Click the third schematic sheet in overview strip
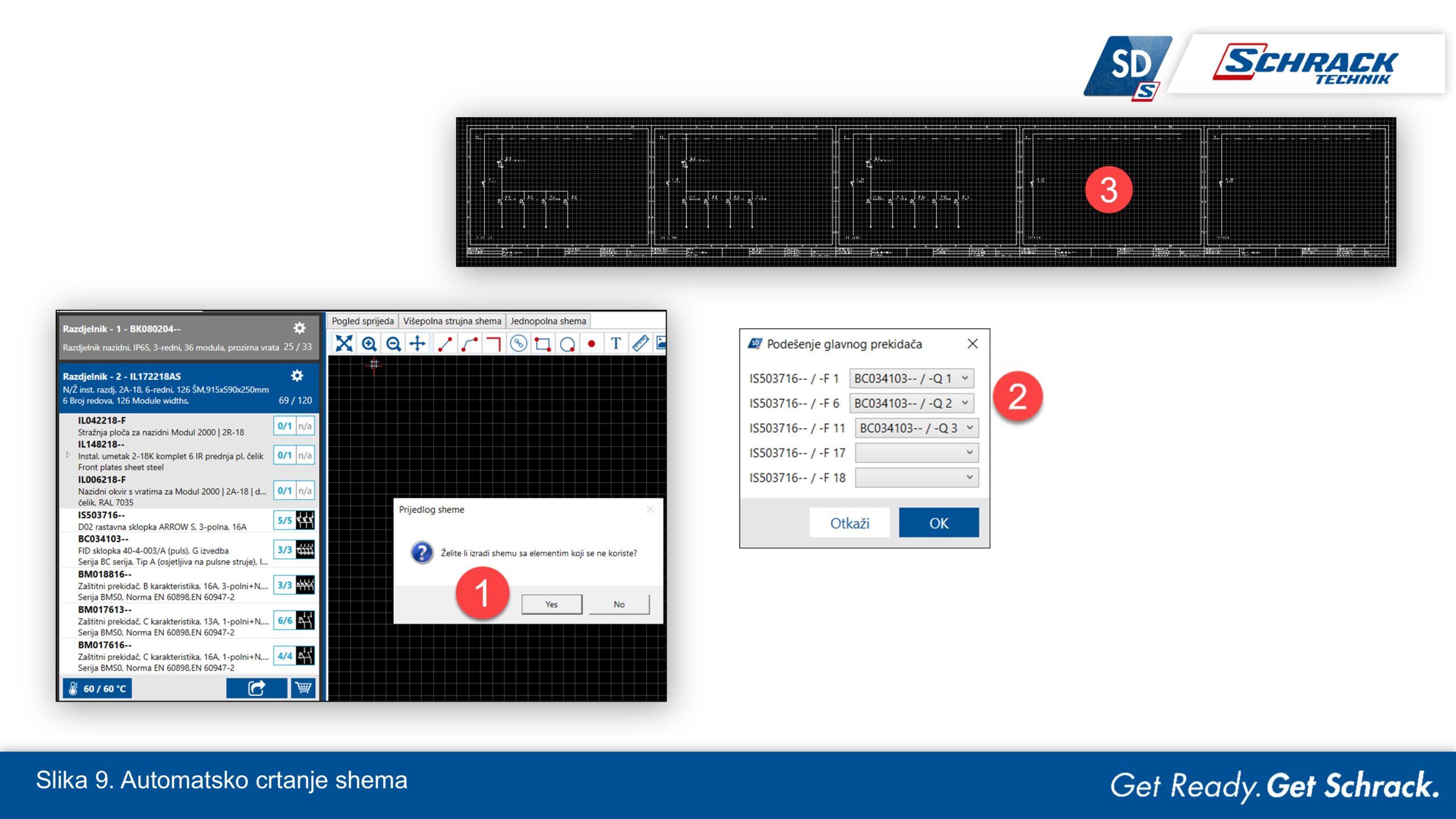Screen dimensions: 1456x819 click(x=926, y=192)
